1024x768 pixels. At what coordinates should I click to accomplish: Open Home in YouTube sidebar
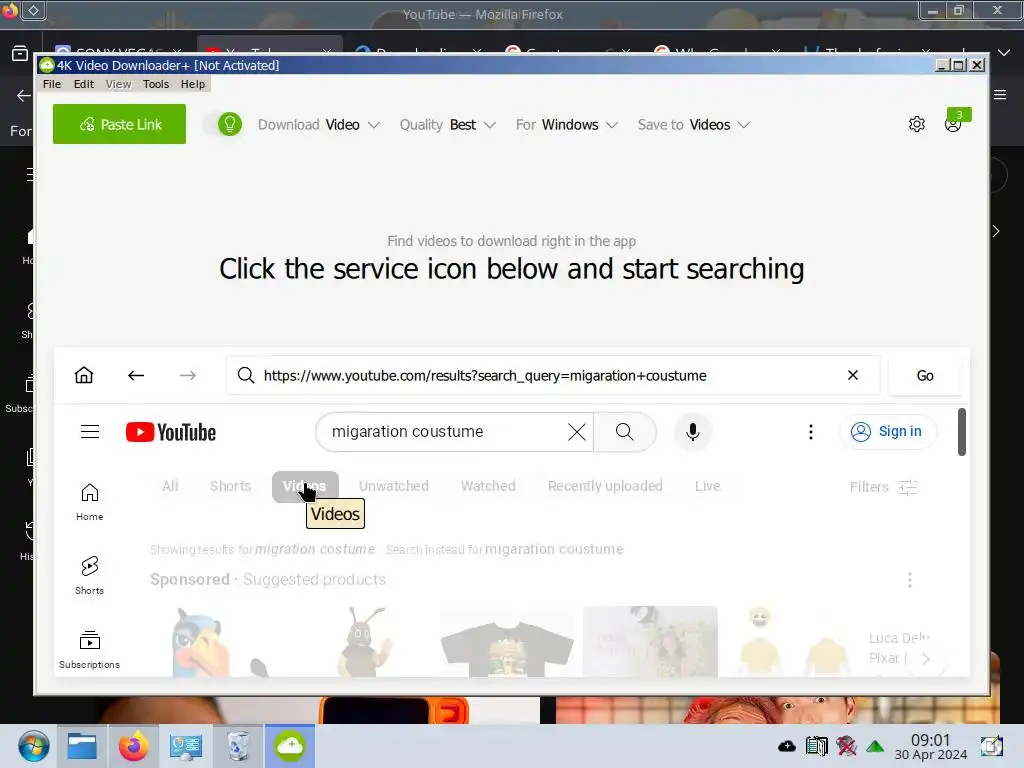89,502
